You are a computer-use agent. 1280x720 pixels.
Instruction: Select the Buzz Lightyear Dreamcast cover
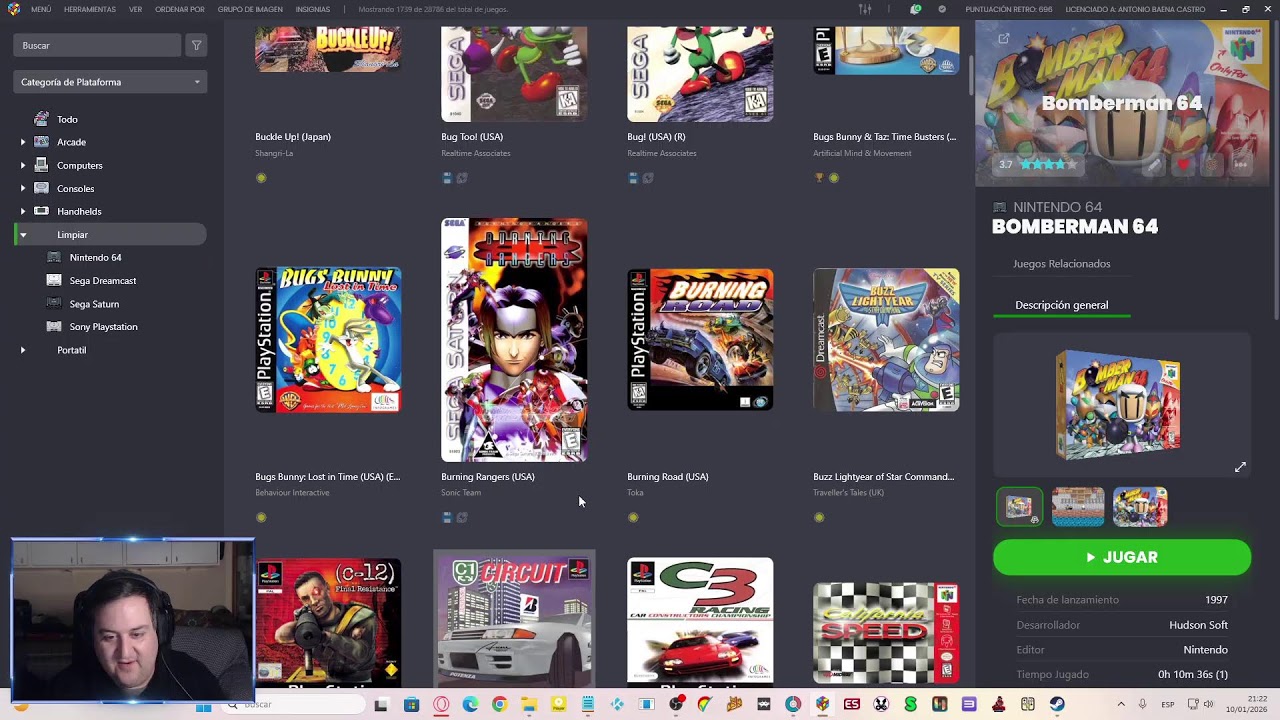click(886, 340)
